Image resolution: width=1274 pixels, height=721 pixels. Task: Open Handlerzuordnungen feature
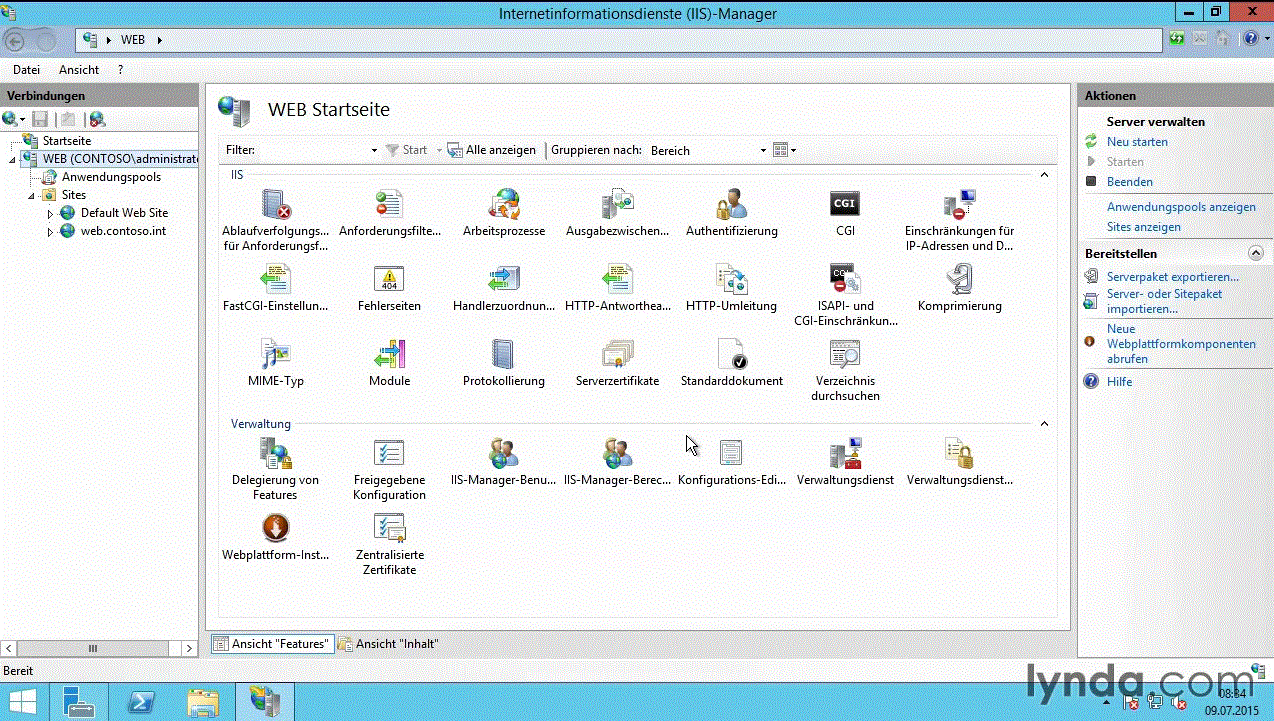click(504, 279)
